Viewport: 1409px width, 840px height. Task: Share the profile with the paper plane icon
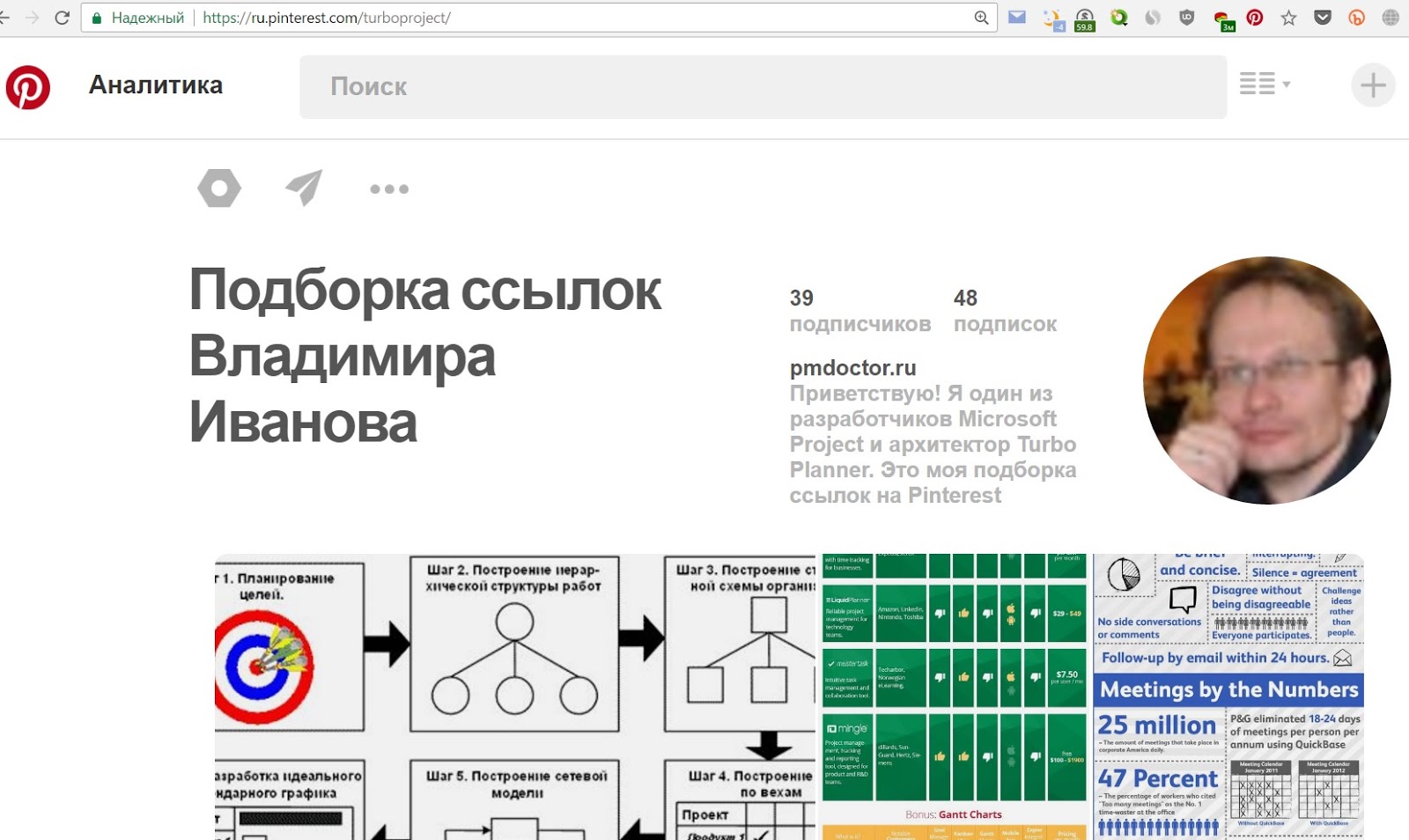click(304, 188)
